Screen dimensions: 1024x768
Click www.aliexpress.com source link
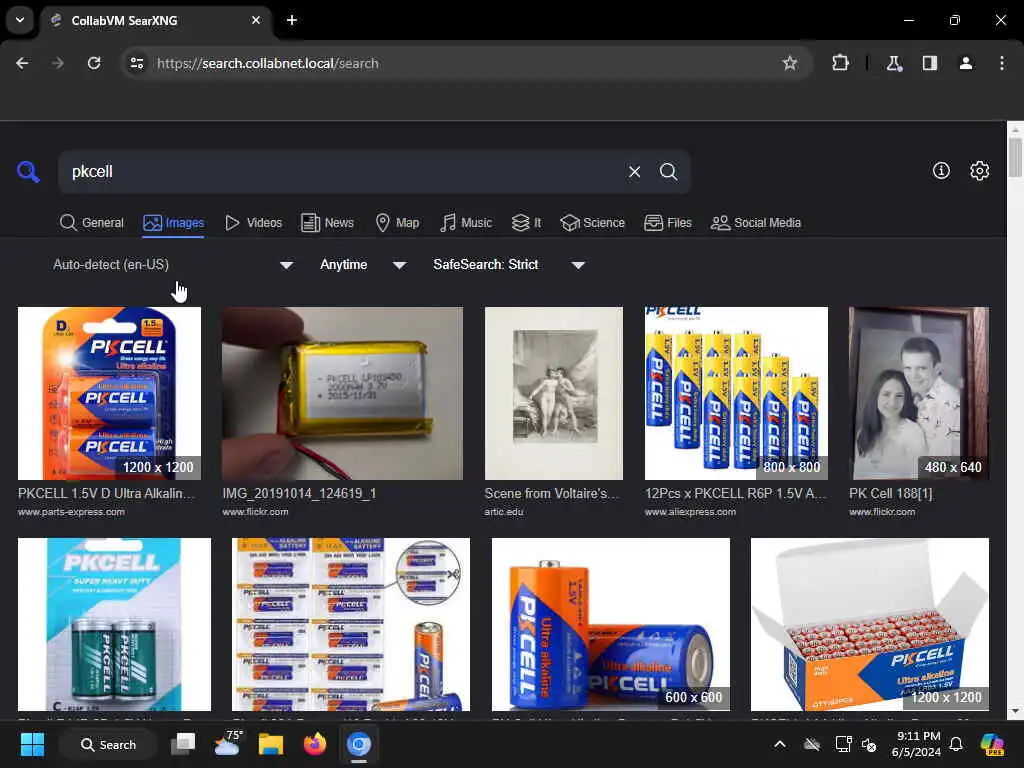click(690, 512)
